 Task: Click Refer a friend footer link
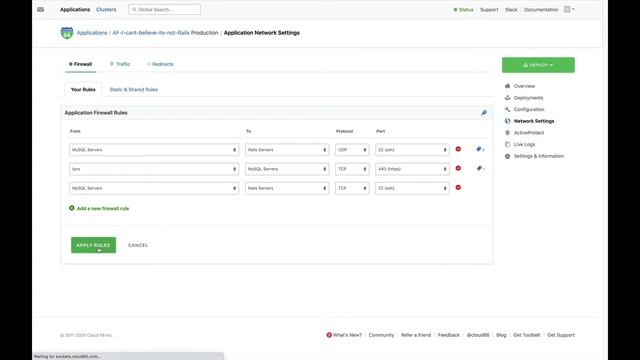click(x=416, y=335)
